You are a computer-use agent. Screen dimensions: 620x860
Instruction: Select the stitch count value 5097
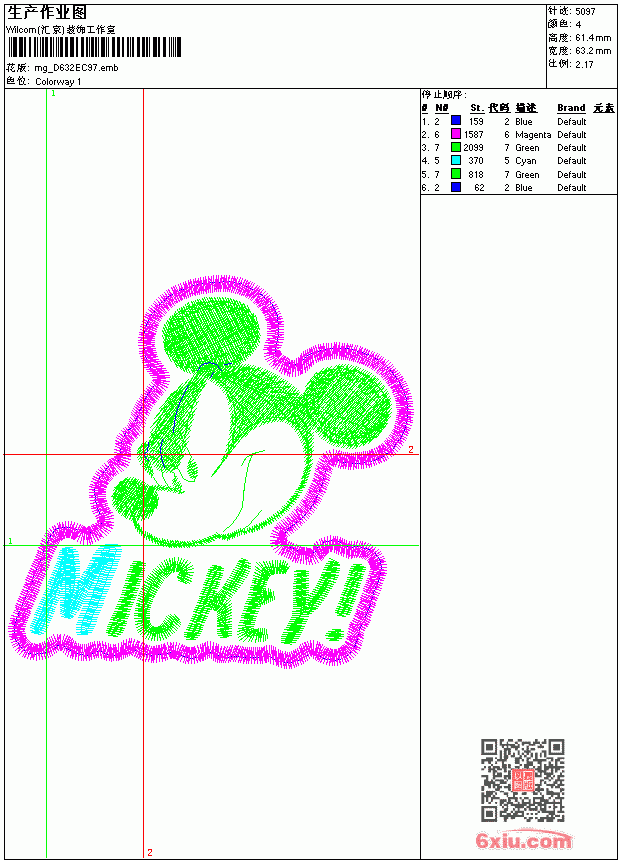(585, 12)
